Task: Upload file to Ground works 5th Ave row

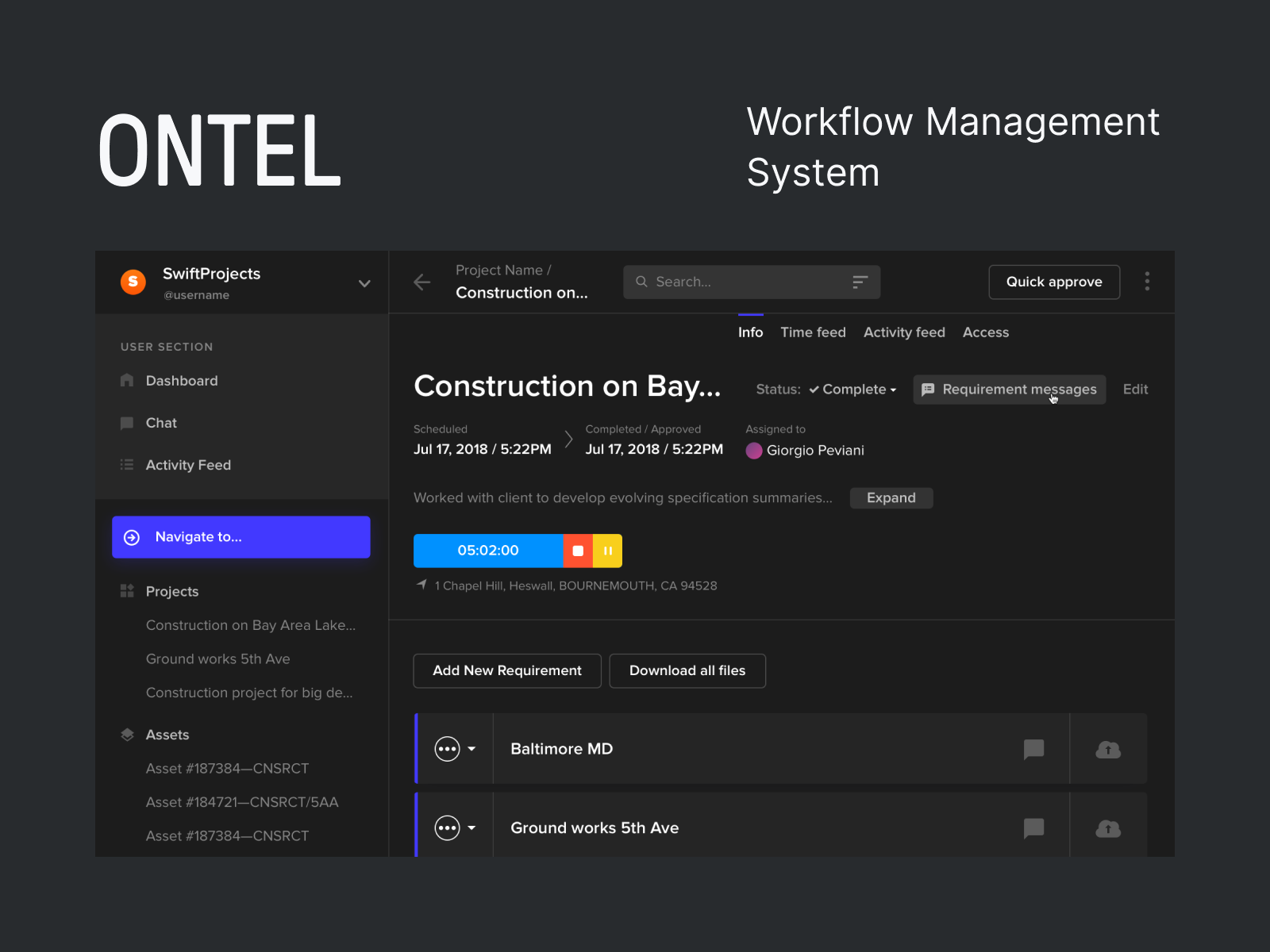Action: click(x=1108, y=828)
